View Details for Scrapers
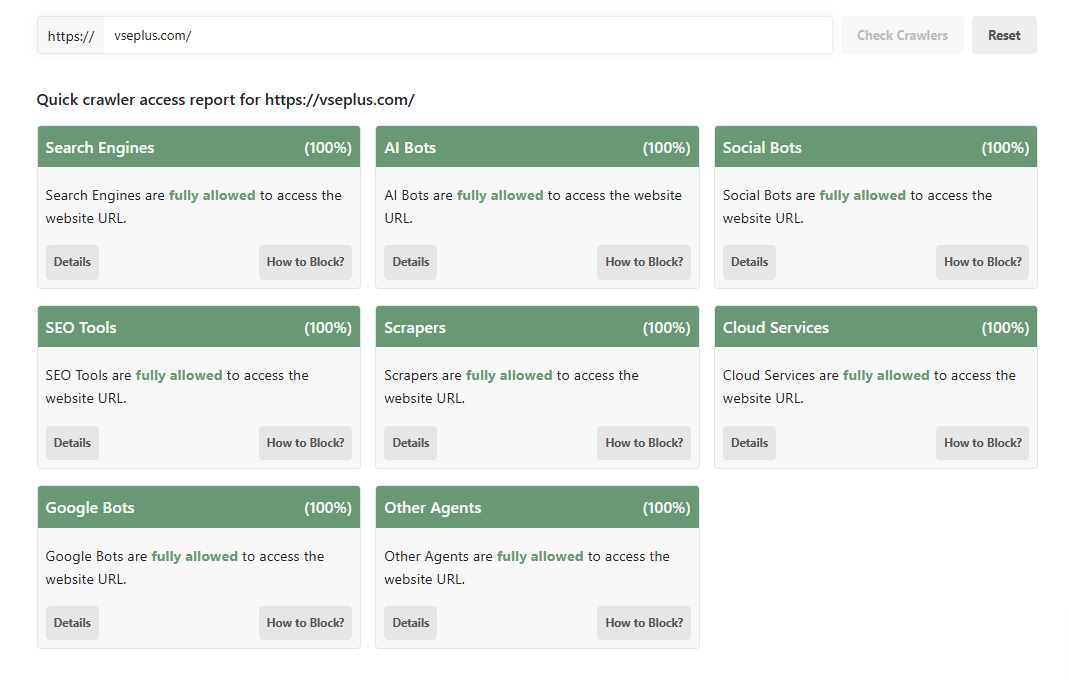Image resolution: width=1068 pixels, height=679 pixels. pyautogui.click(x=411, y=443)
